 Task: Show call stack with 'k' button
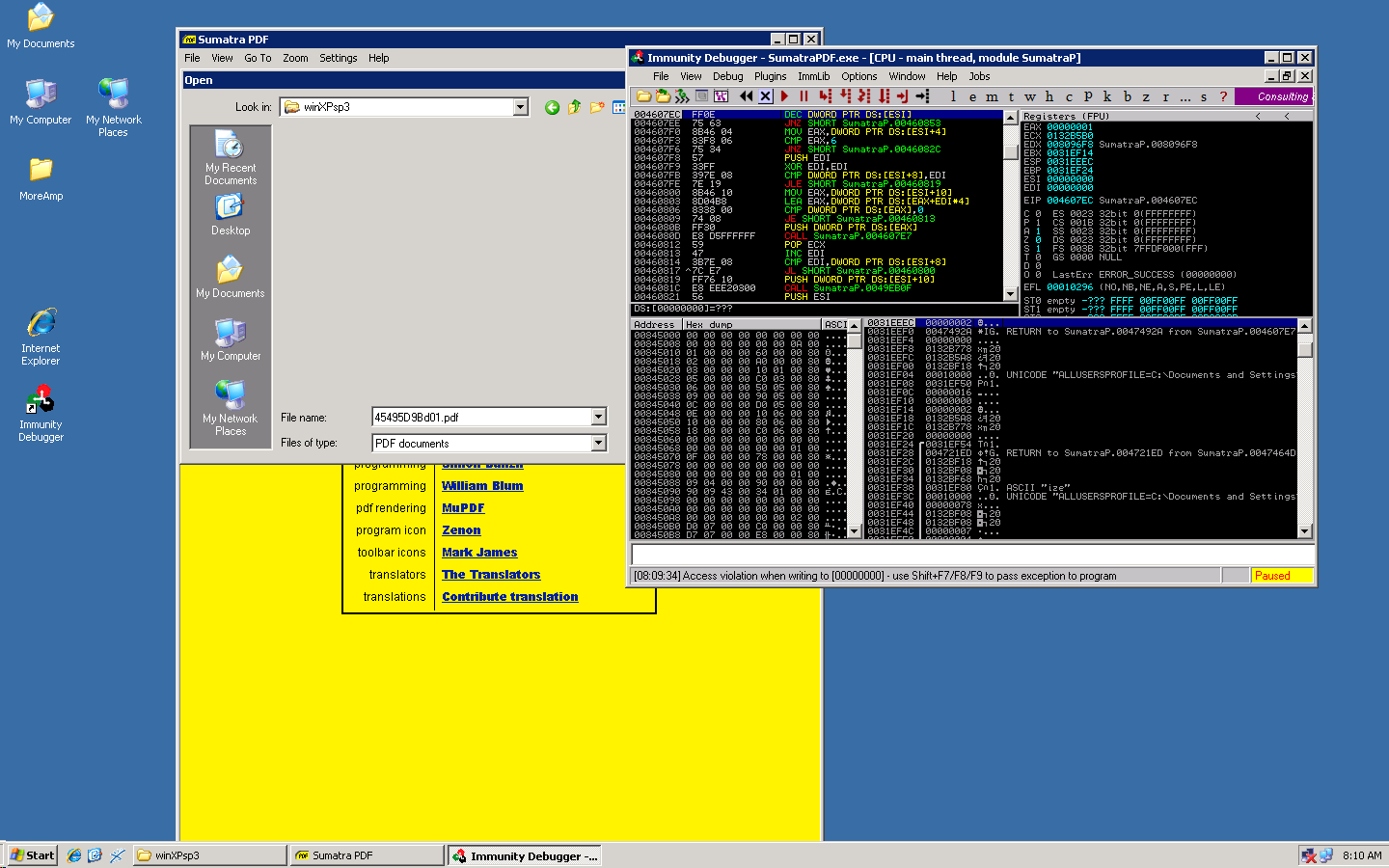(x=1107, y=96)
